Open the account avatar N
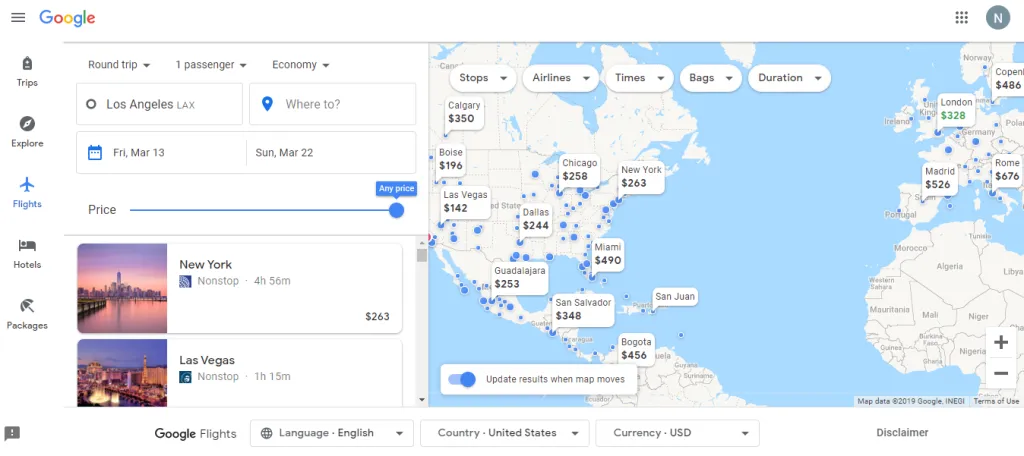Viewport: 1024px width, 456px height. tap(997, 18)
